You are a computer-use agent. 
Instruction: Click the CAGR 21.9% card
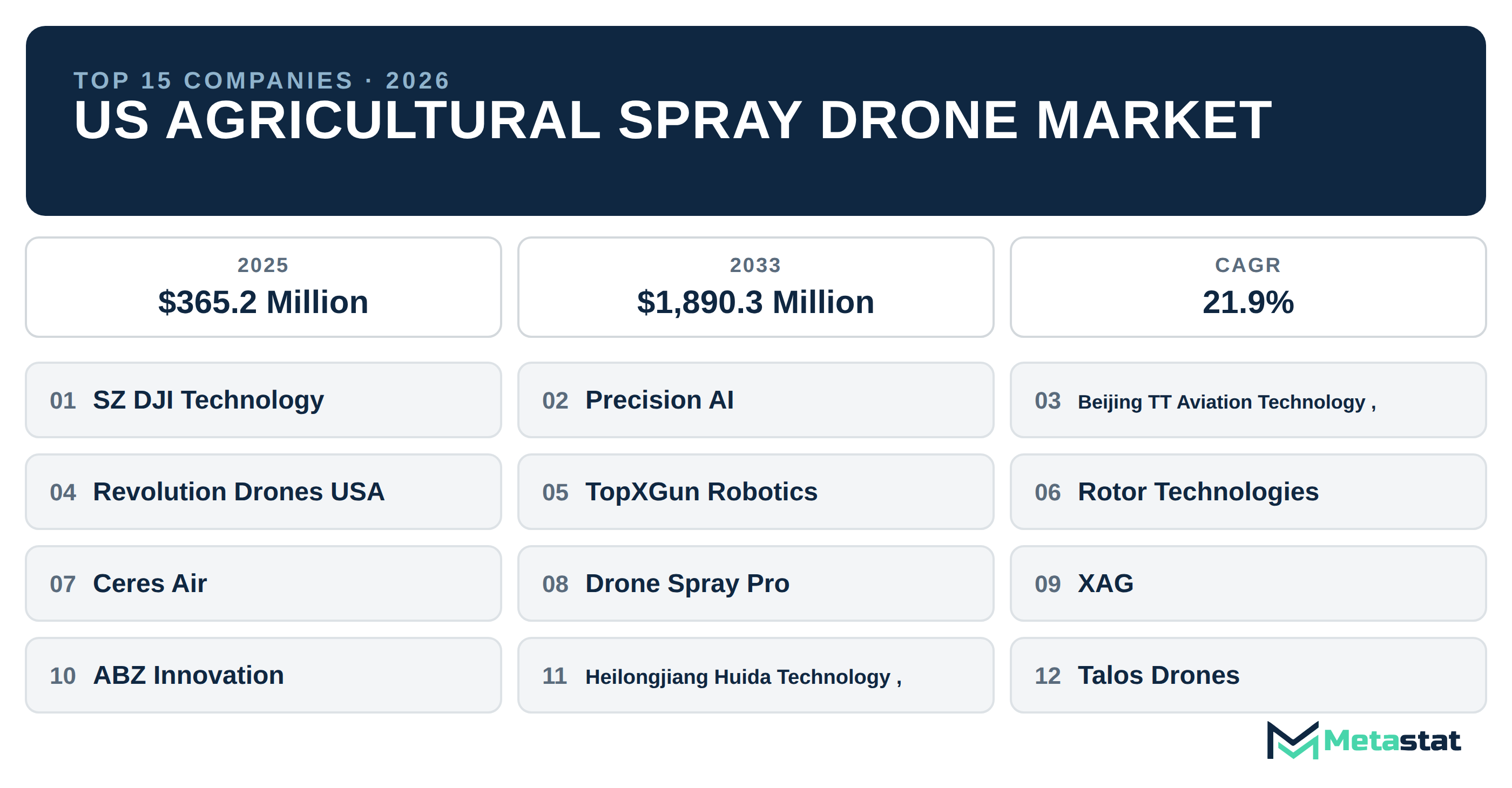click(1248, 287)
